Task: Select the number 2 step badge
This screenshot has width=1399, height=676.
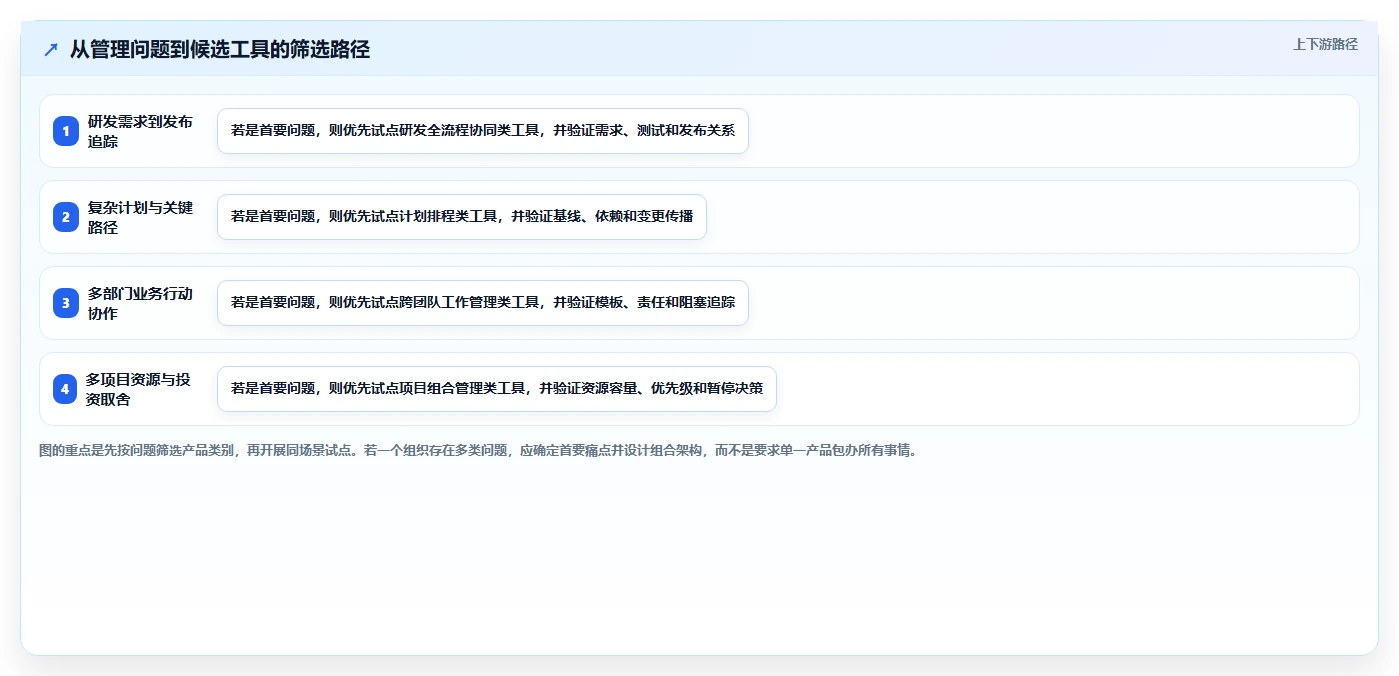Action: click(66, 217)
